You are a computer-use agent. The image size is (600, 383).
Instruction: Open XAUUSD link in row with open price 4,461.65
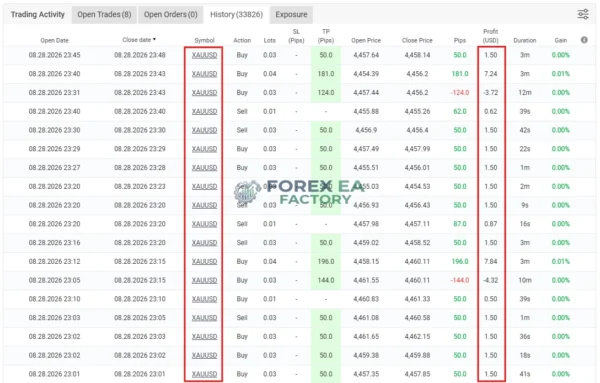click(204, 336)
